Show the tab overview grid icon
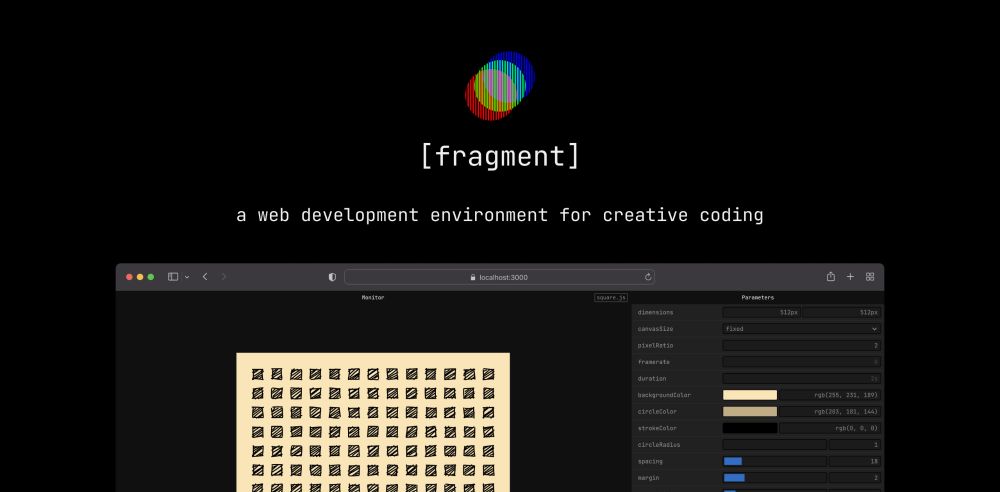1000x492 pixels. [870, 276]
